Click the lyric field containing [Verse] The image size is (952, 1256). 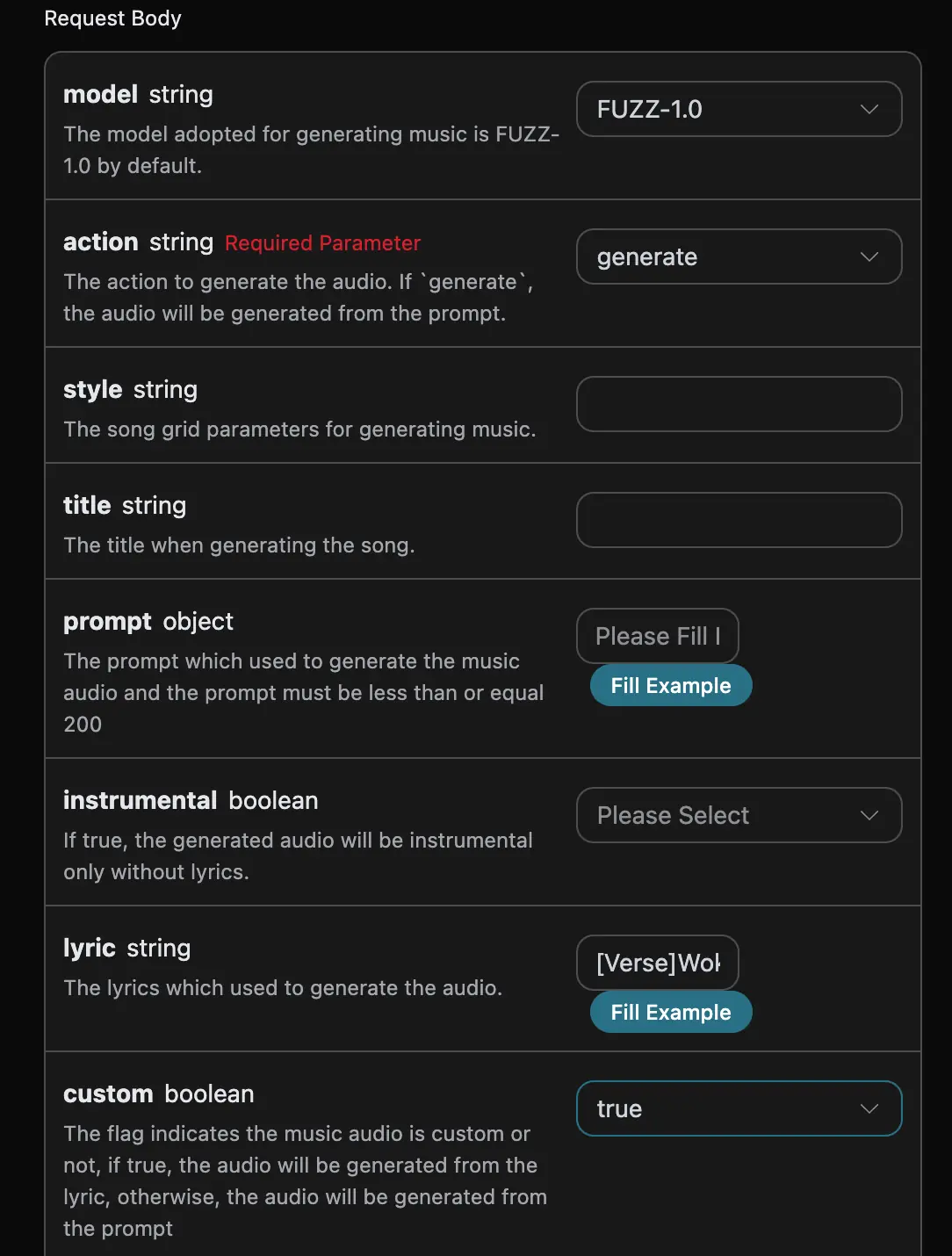tap(657, 963)
